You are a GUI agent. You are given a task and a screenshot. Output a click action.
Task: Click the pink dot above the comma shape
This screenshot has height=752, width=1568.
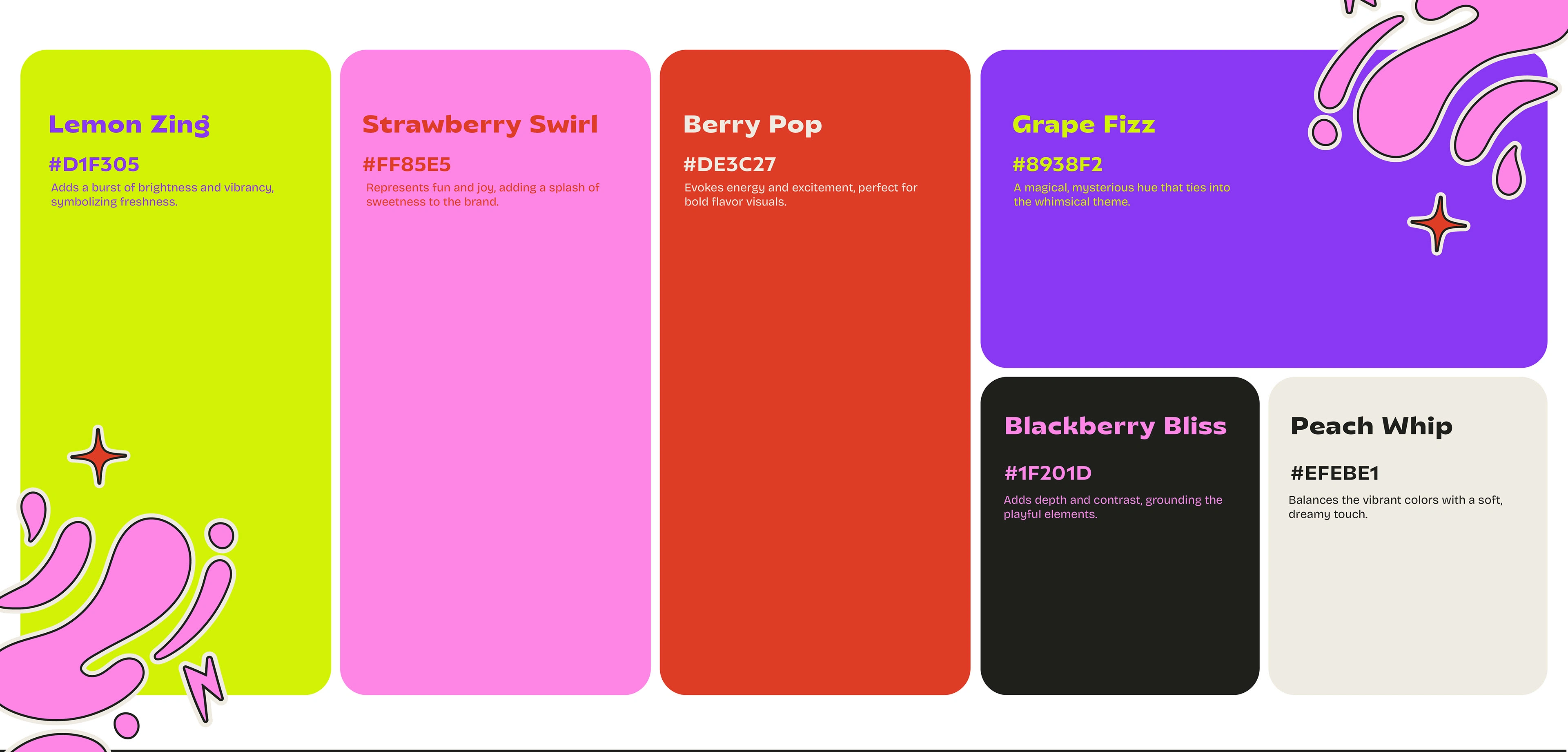(221, 535)
